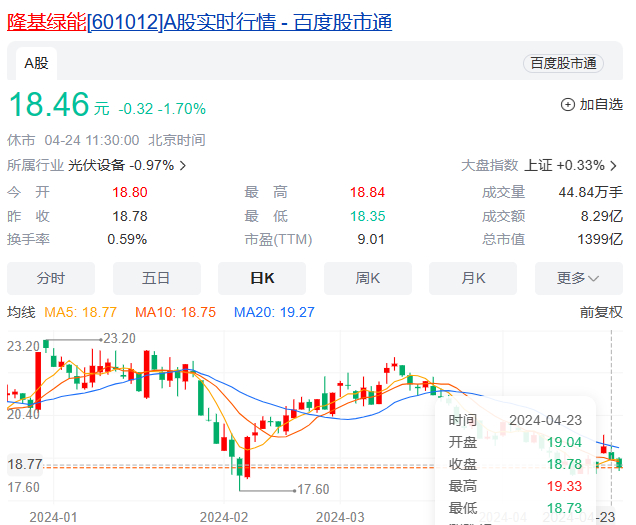Screen dimensions: 636x525
Task: Select the 日K chart tab
Action: 262,278
